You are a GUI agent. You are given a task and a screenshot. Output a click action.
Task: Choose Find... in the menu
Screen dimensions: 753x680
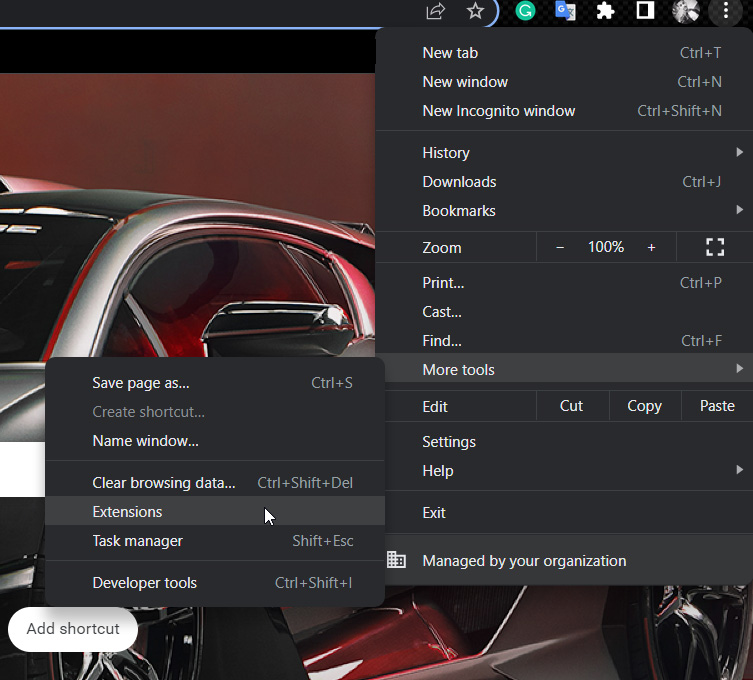(x=564, y=341)
